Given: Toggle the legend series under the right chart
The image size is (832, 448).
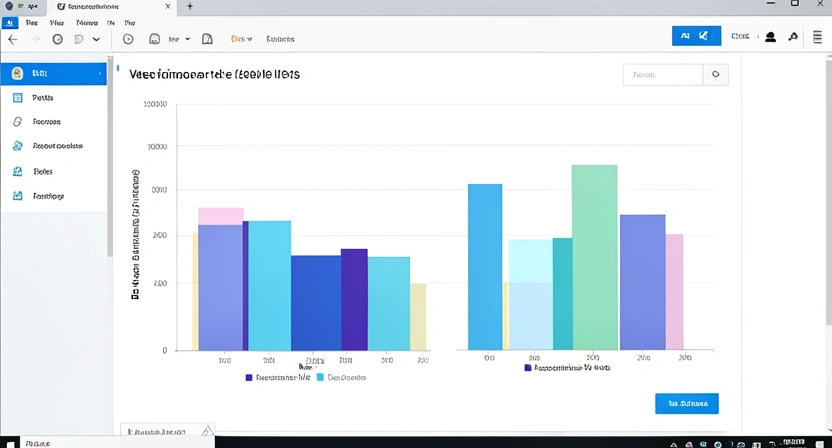Looking at the screenshot, I should coord(528,367).
